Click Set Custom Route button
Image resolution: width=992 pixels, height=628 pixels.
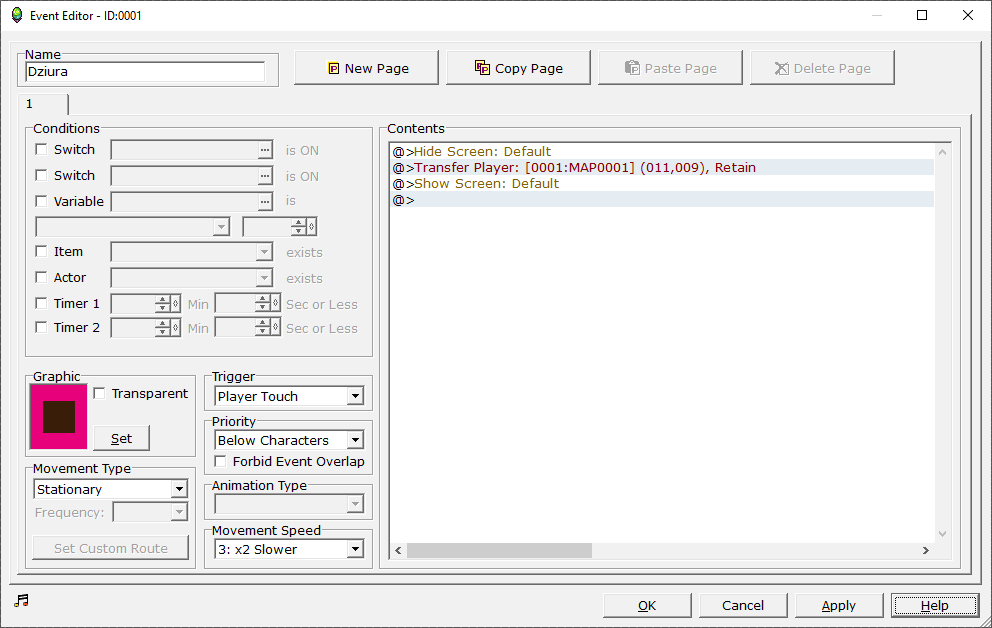coord(111,548)
